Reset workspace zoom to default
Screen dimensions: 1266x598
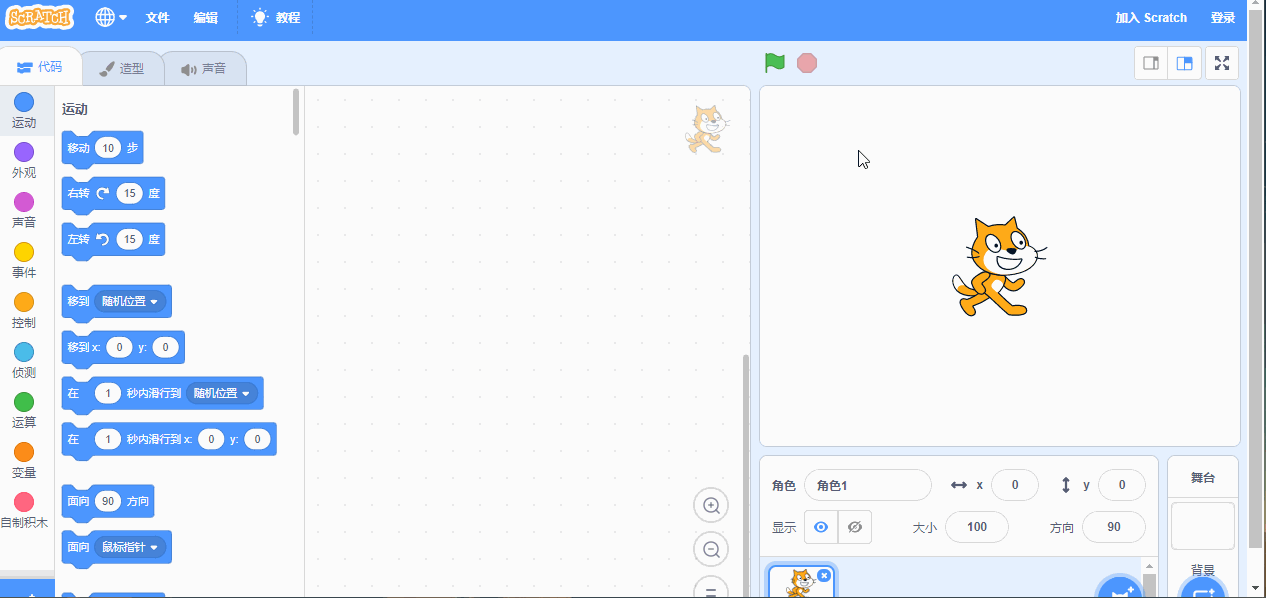tap(711, 588)
